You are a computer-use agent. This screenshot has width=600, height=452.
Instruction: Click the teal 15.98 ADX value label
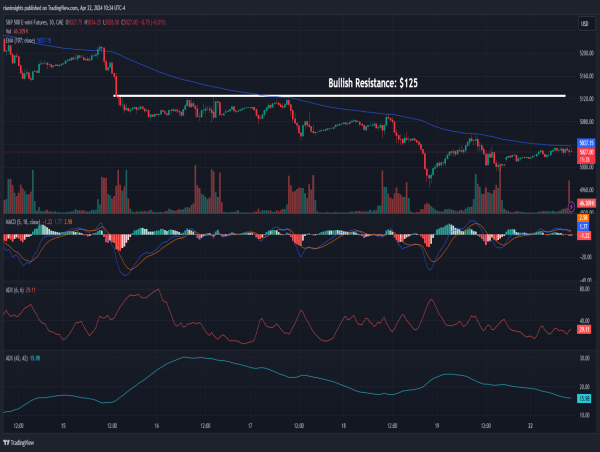pos(584,398)
